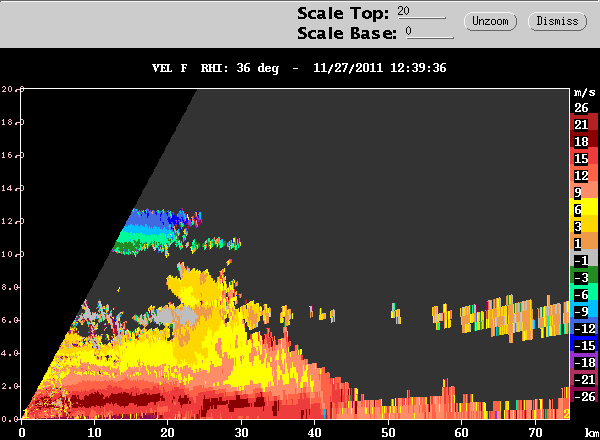The height and width of the screenshot is (440, 600).
Task: Click the 40 km range axis label
Action: tap(315, 432)
